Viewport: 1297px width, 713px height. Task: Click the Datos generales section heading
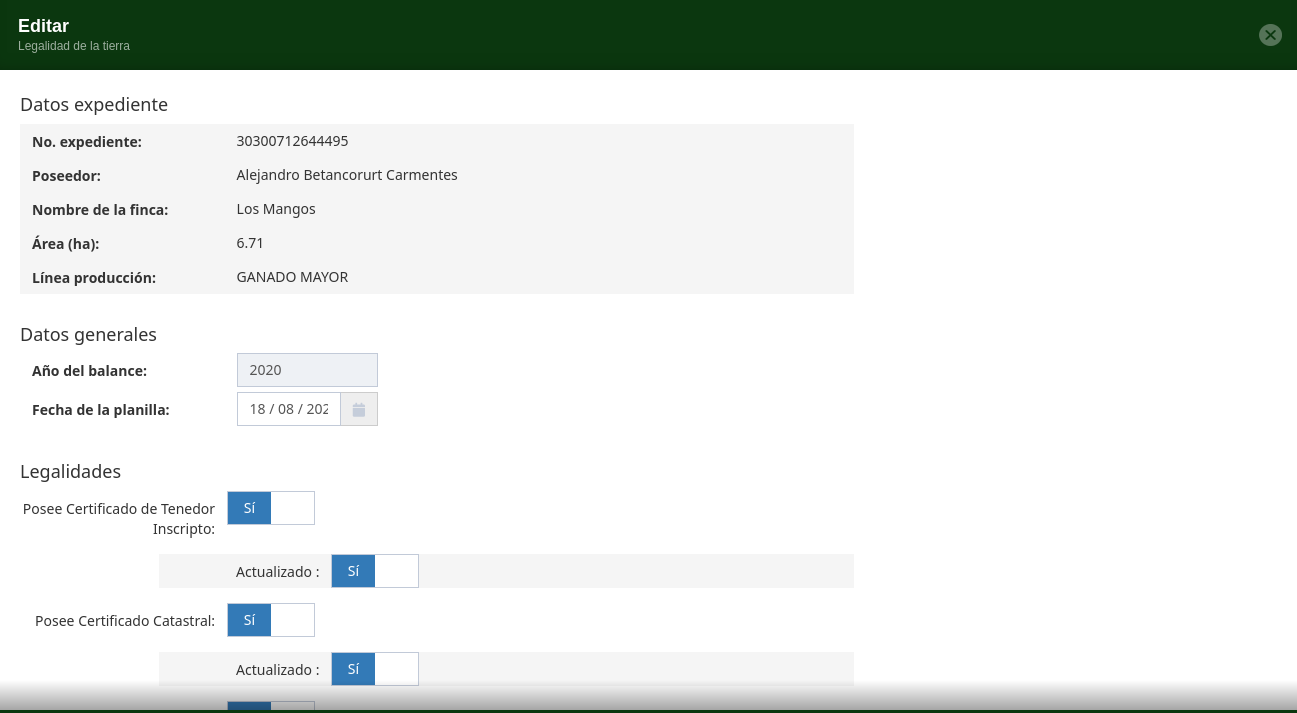[88, 335]
